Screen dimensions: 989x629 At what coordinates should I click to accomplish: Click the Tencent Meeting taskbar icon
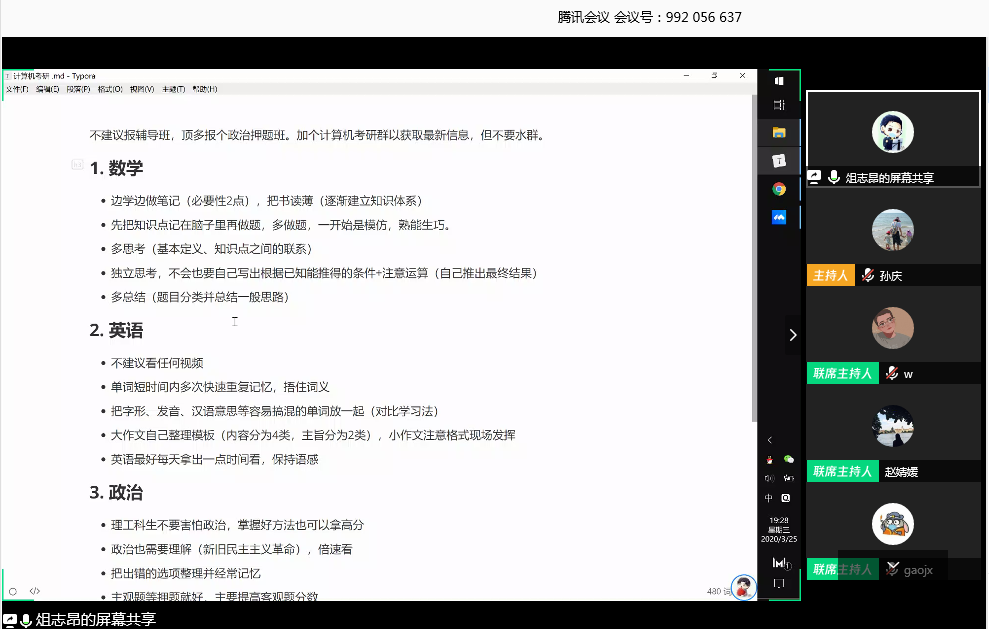779,216
